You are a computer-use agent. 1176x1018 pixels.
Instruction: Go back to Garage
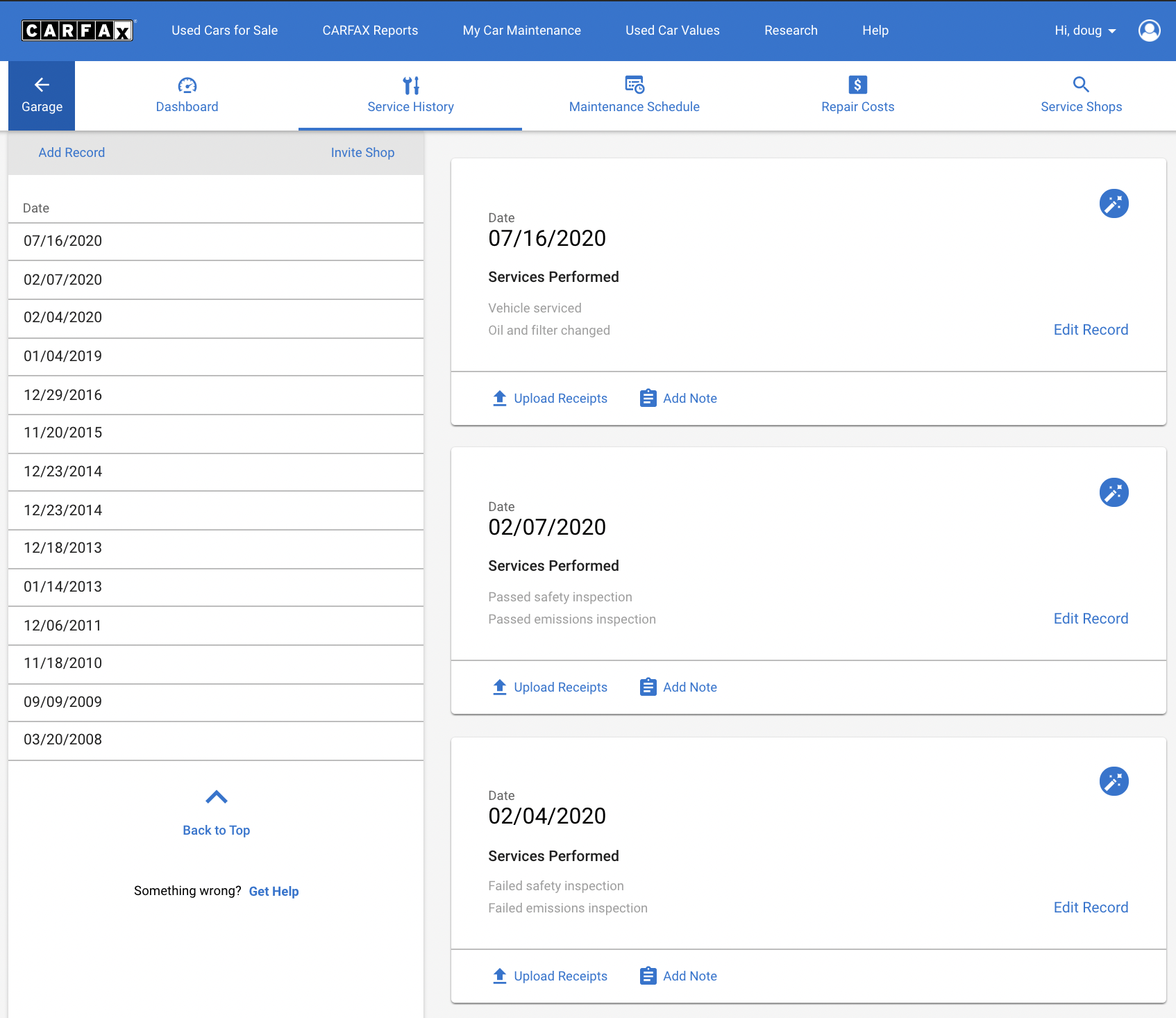[42, 96]
